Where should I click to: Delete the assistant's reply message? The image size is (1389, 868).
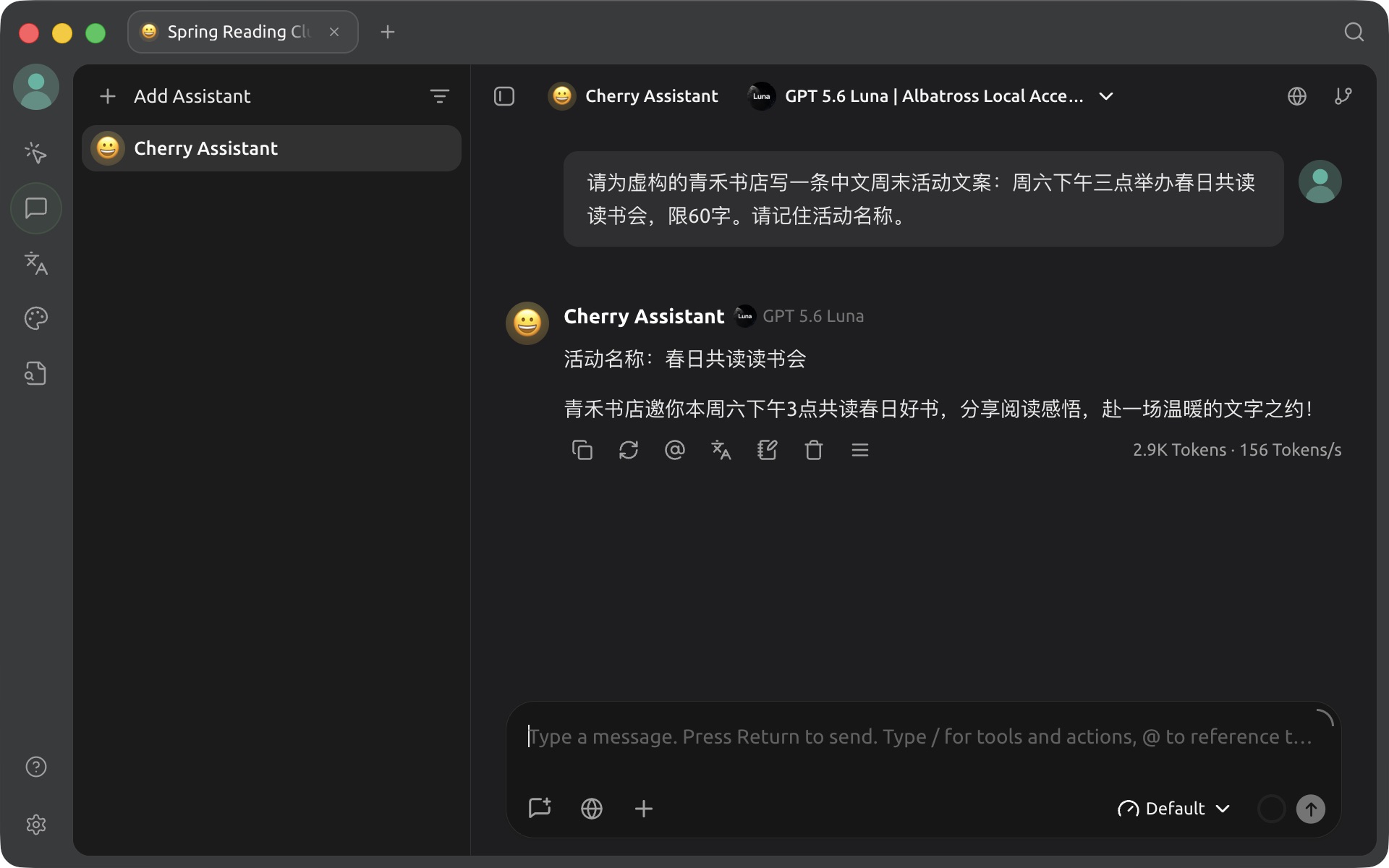click(813, 450)
